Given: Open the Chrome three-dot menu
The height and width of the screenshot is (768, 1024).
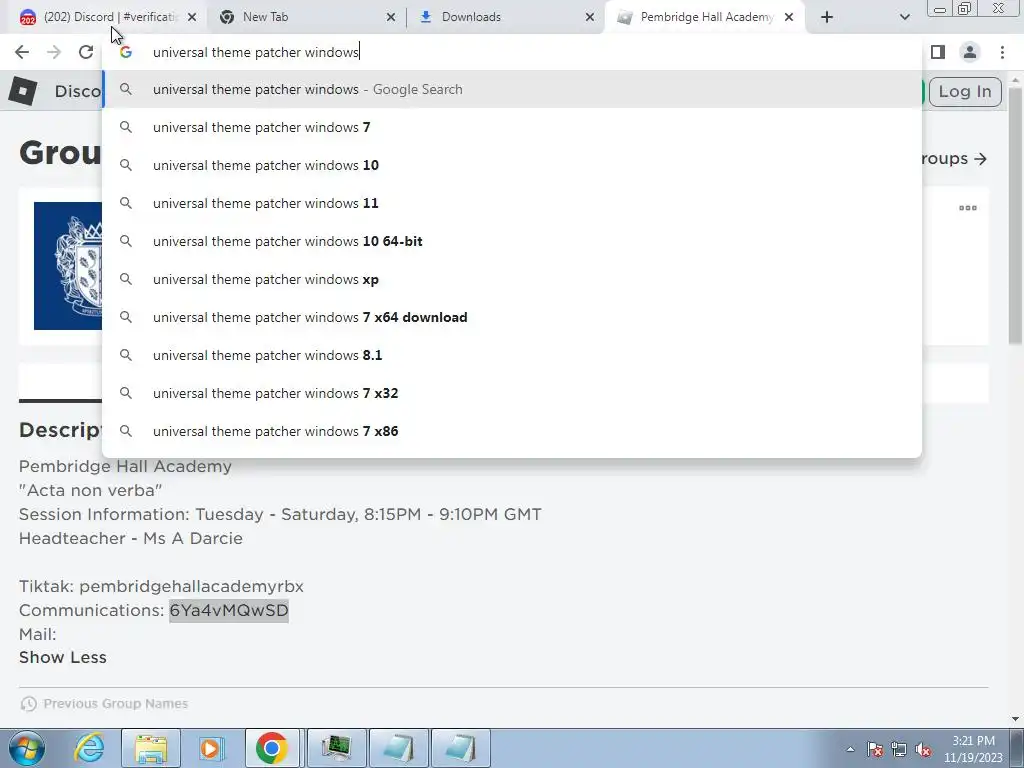Looking at the screenshot, I should [1002, 52].
